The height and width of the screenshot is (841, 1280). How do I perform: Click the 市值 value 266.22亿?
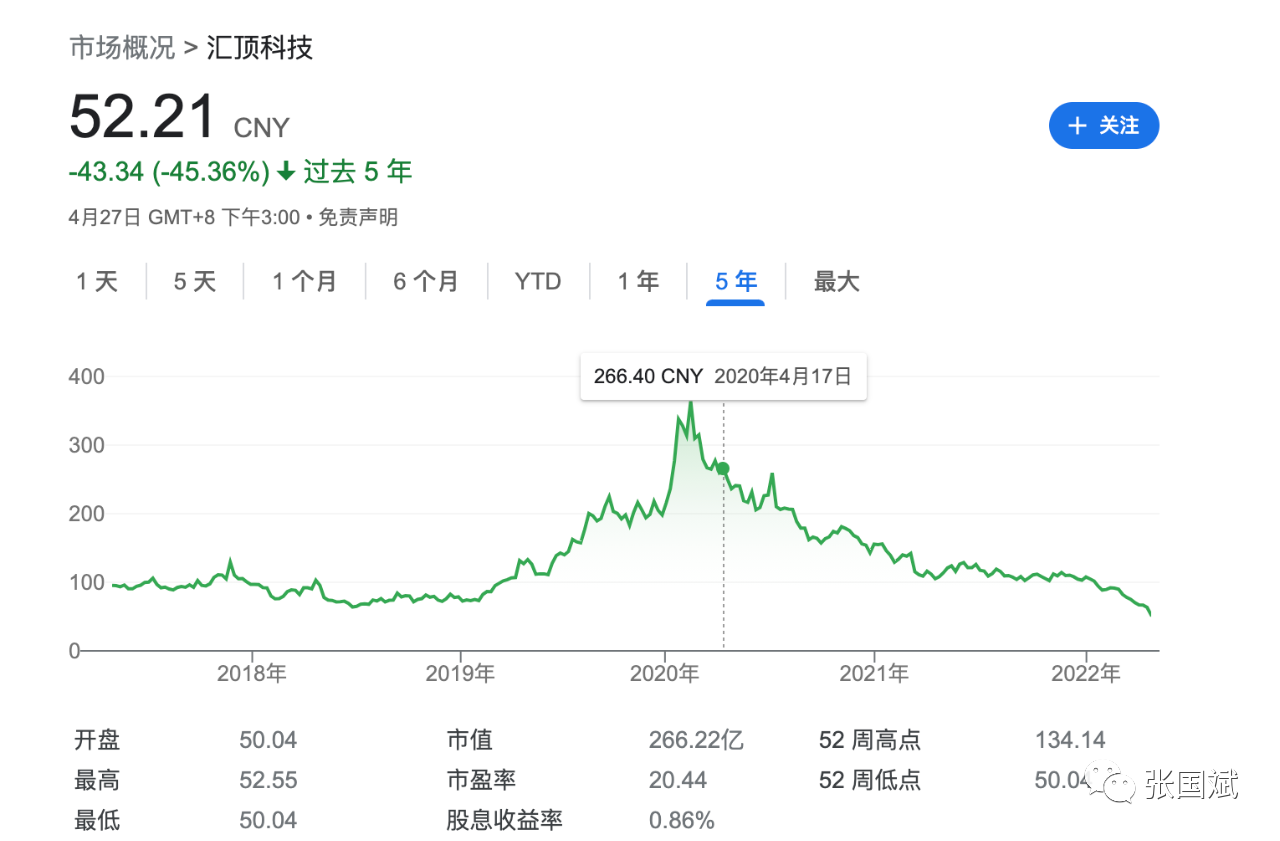coord(696,741)
